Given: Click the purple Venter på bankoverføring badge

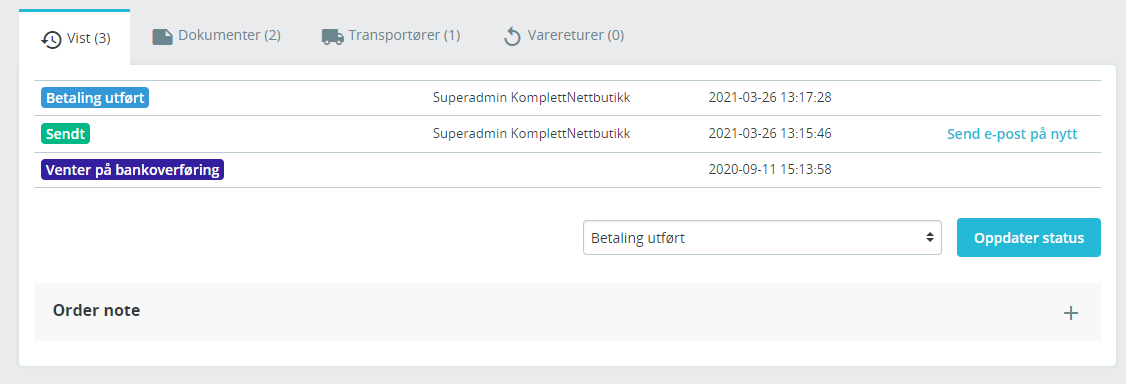Looking at the screenshot, I should [132, 170].
